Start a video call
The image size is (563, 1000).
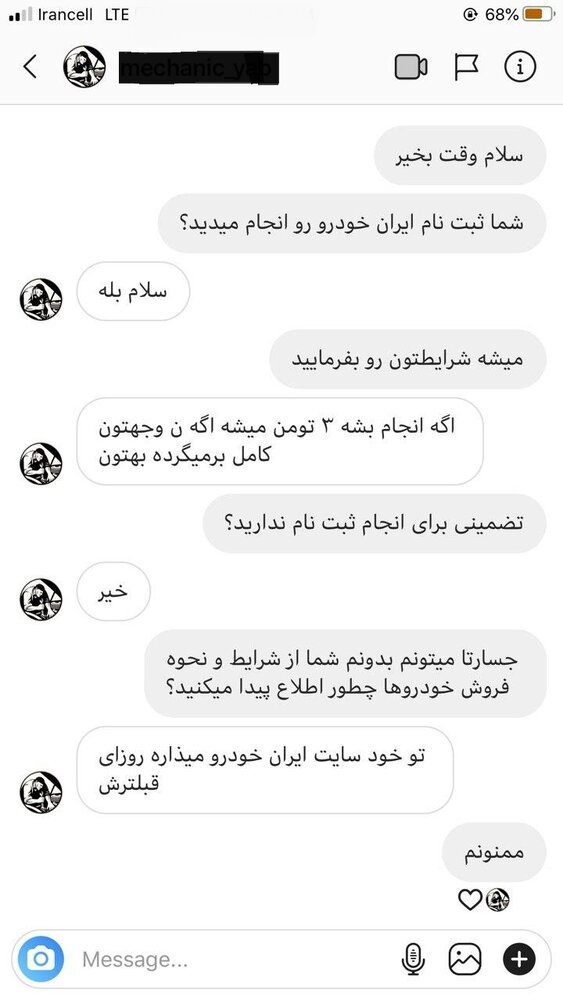[411, 66]
